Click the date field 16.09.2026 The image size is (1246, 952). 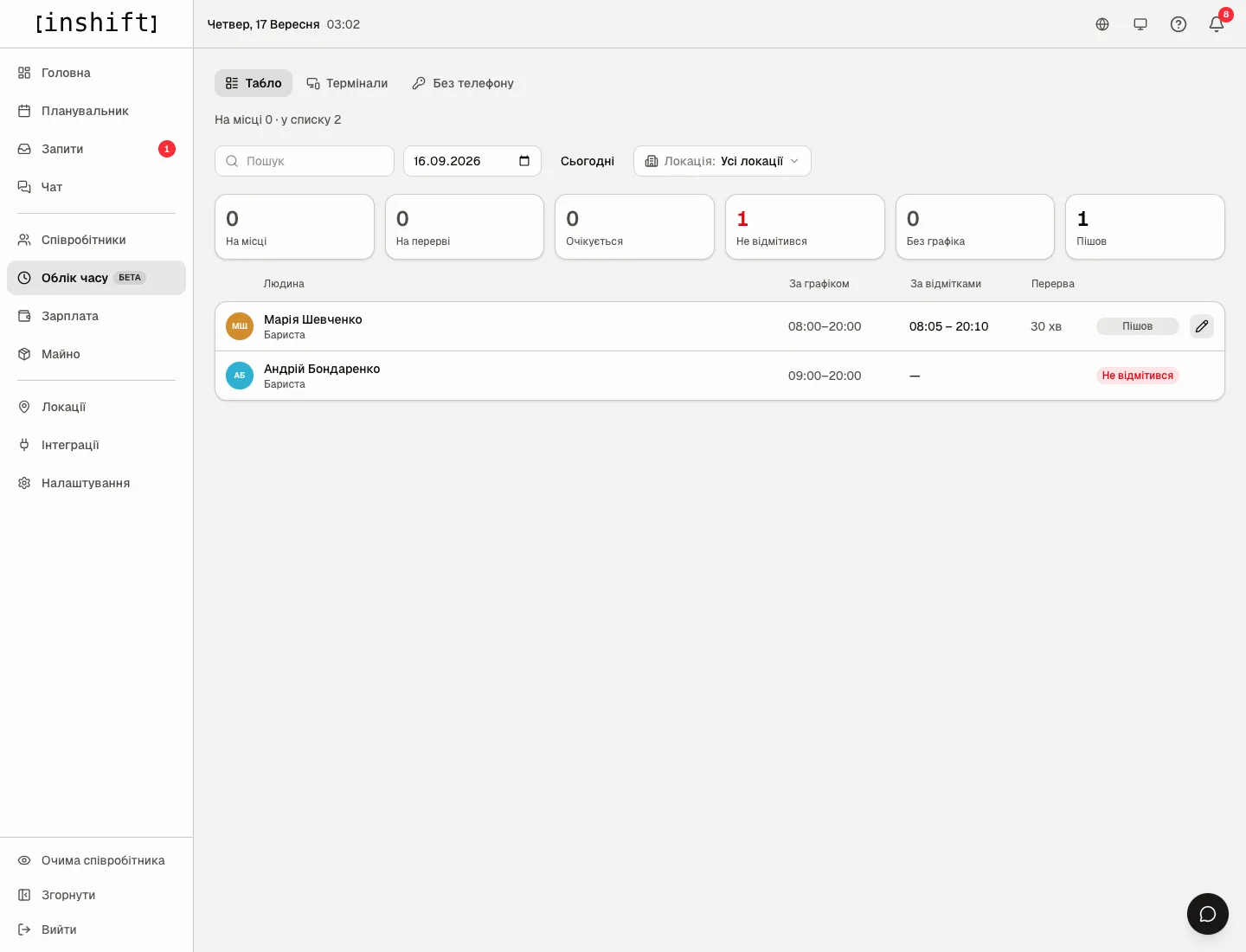click(x=472, y=161)
